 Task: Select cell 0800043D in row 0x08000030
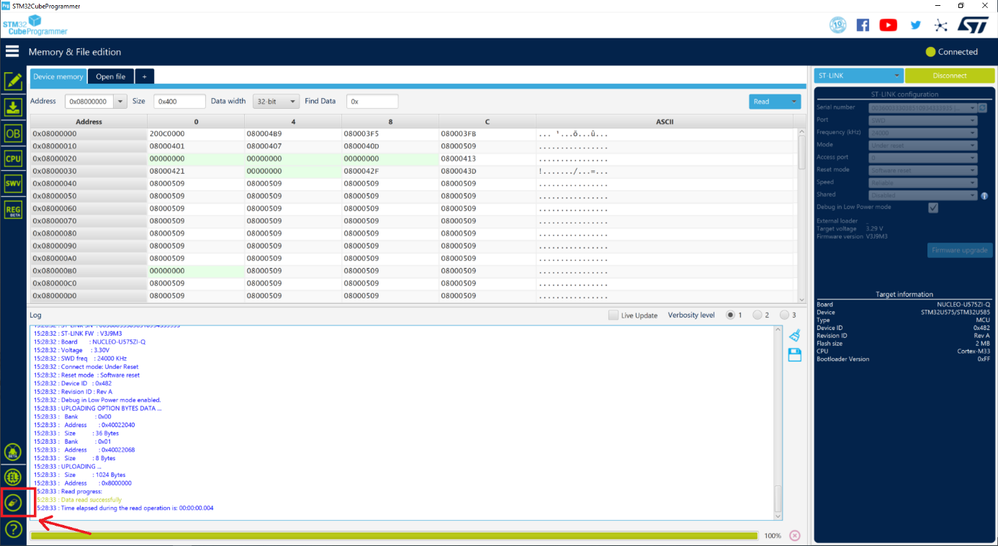[x=487, y=171]
